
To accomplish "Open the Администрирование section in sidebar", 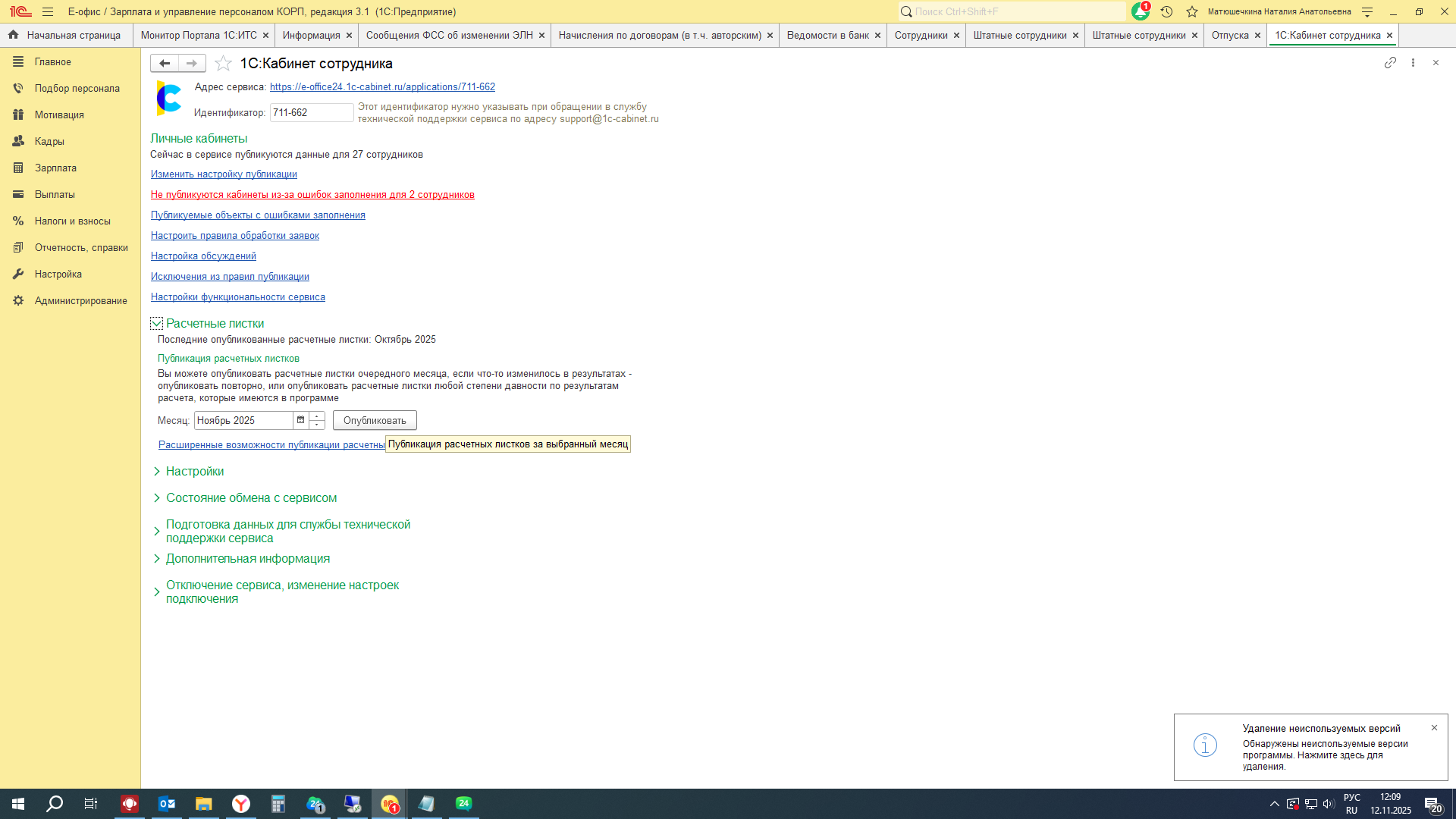I will [80, 301].
